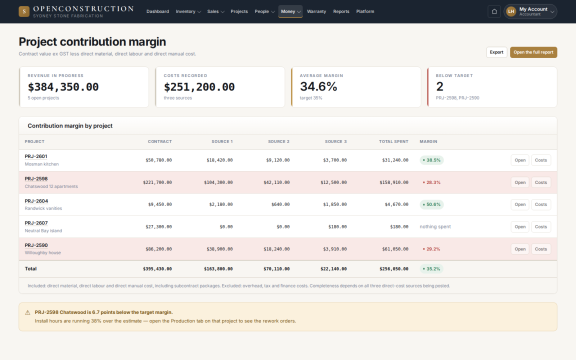Click the Margin column header
This screenshot has height=360, width=576.
[428, 141]
